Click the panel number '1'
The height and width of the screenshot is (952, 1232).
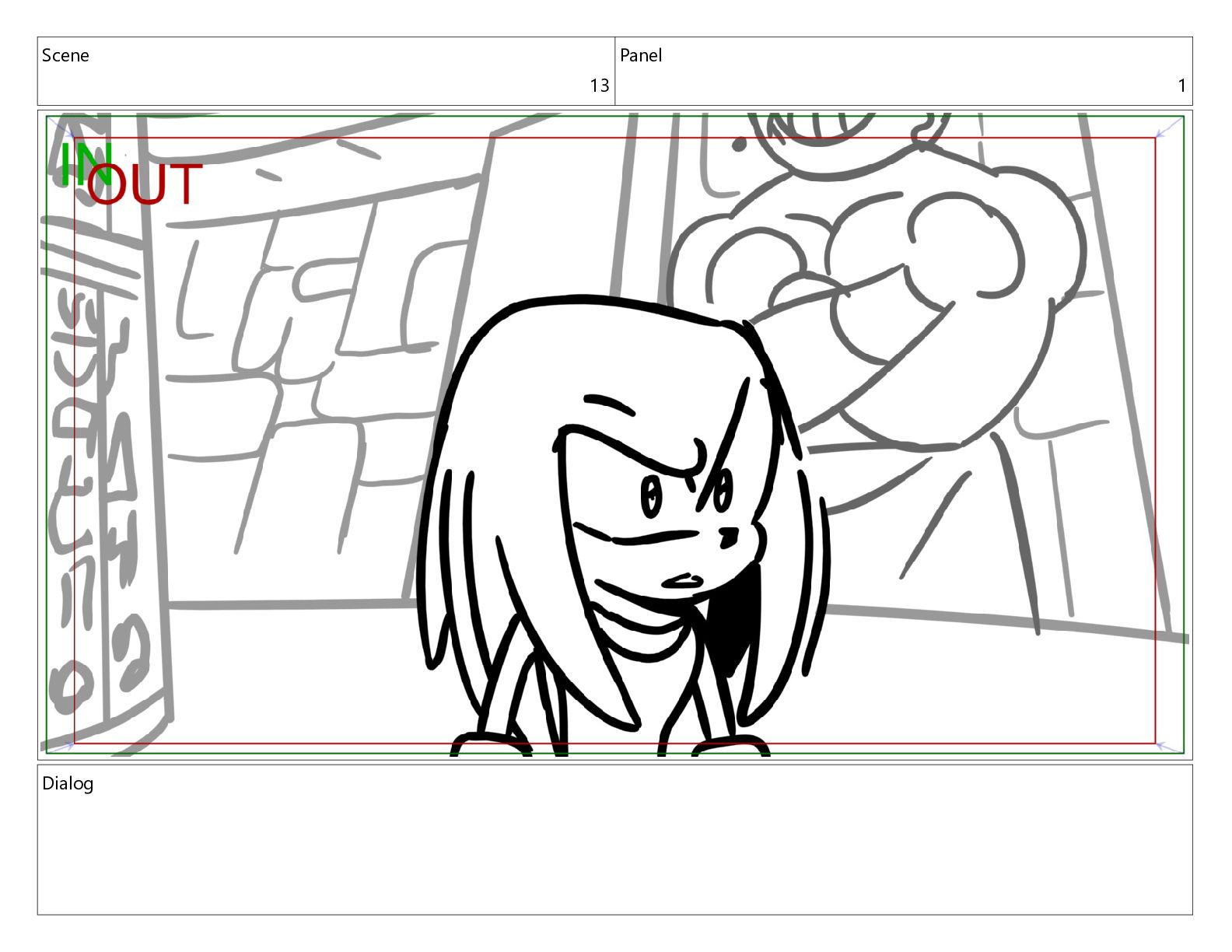(1181, 86)
